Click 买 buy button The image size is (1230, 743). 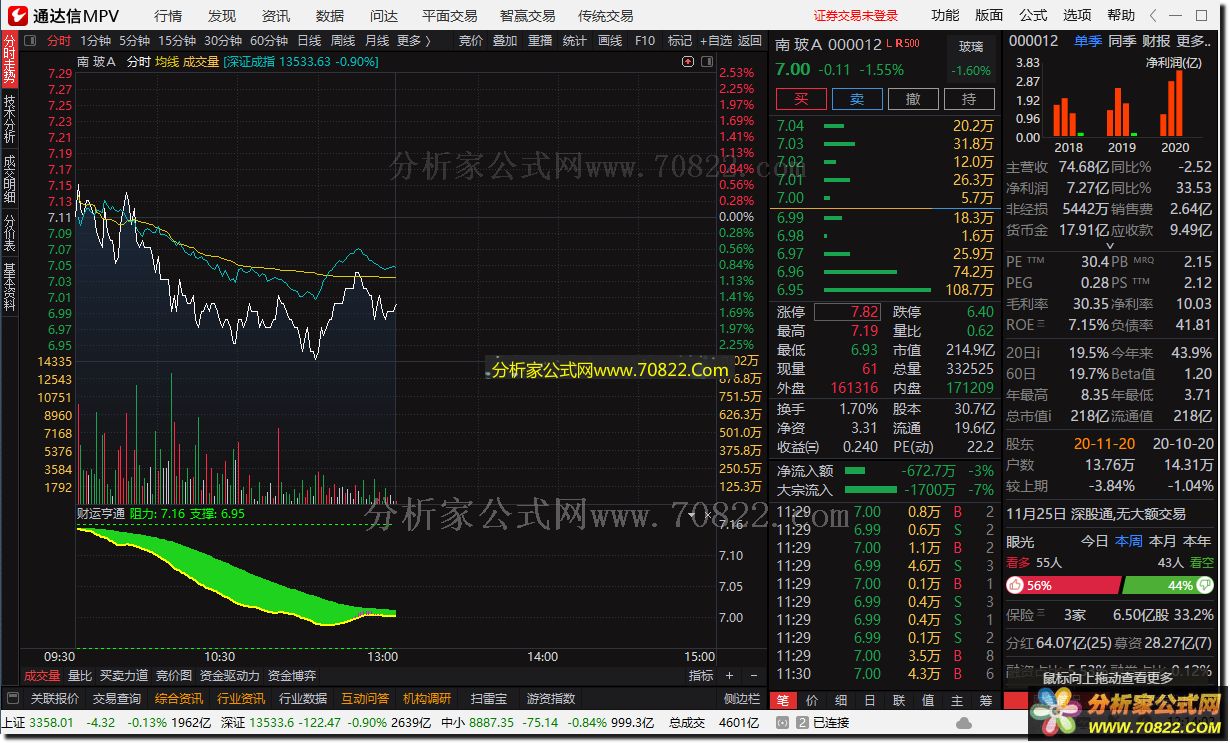coord(801,99)
